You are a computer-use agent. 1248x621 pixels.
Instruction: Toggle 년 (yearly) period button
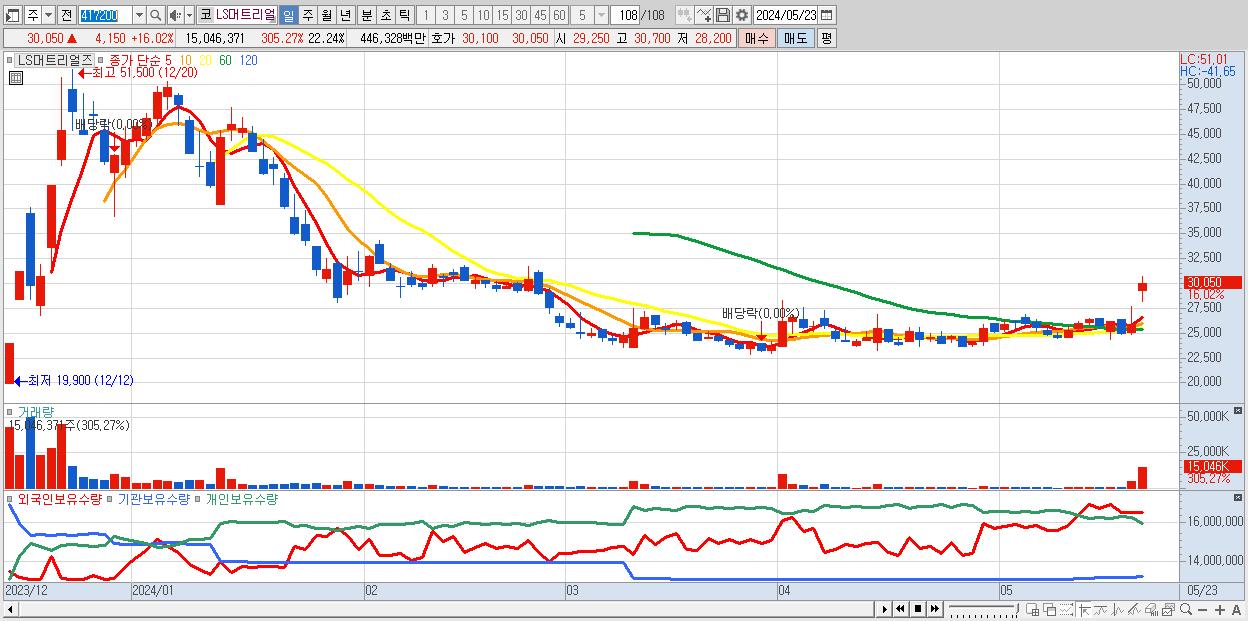tap(345, 15)
